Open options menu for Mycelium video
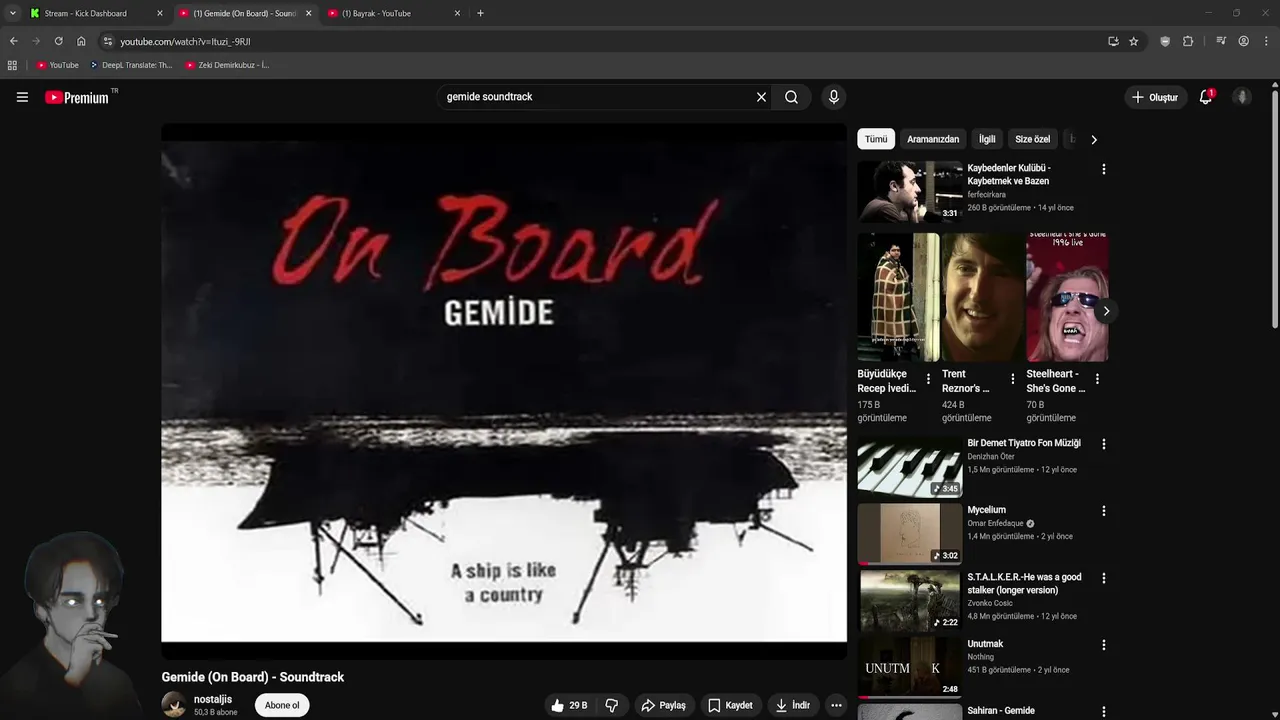This screenshot has height=720, width=1280. [x=1104, y=511]
